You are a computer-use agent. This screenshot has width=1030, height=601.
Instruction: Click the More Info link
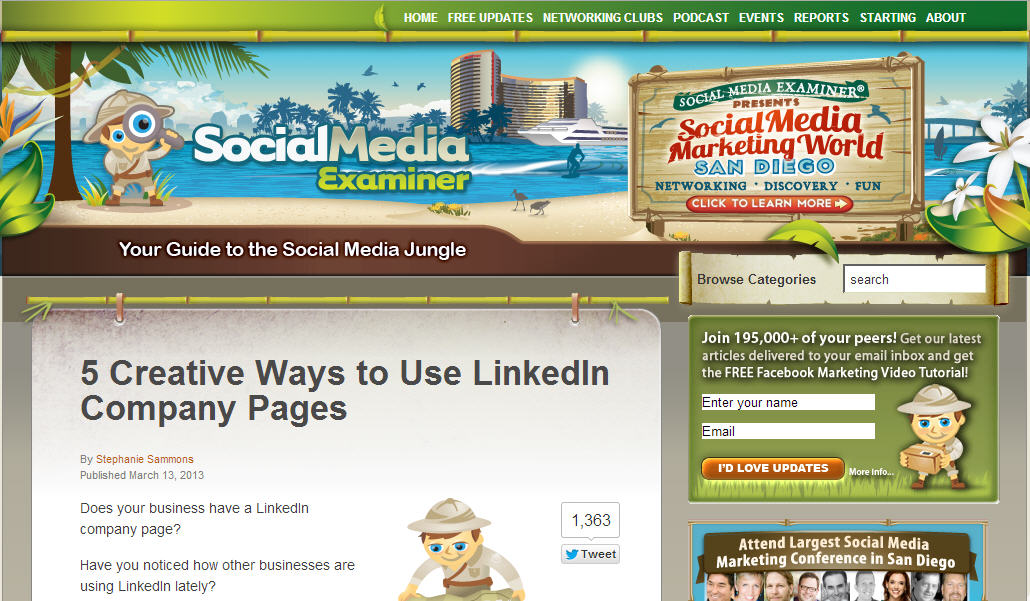tap(871, 472)
